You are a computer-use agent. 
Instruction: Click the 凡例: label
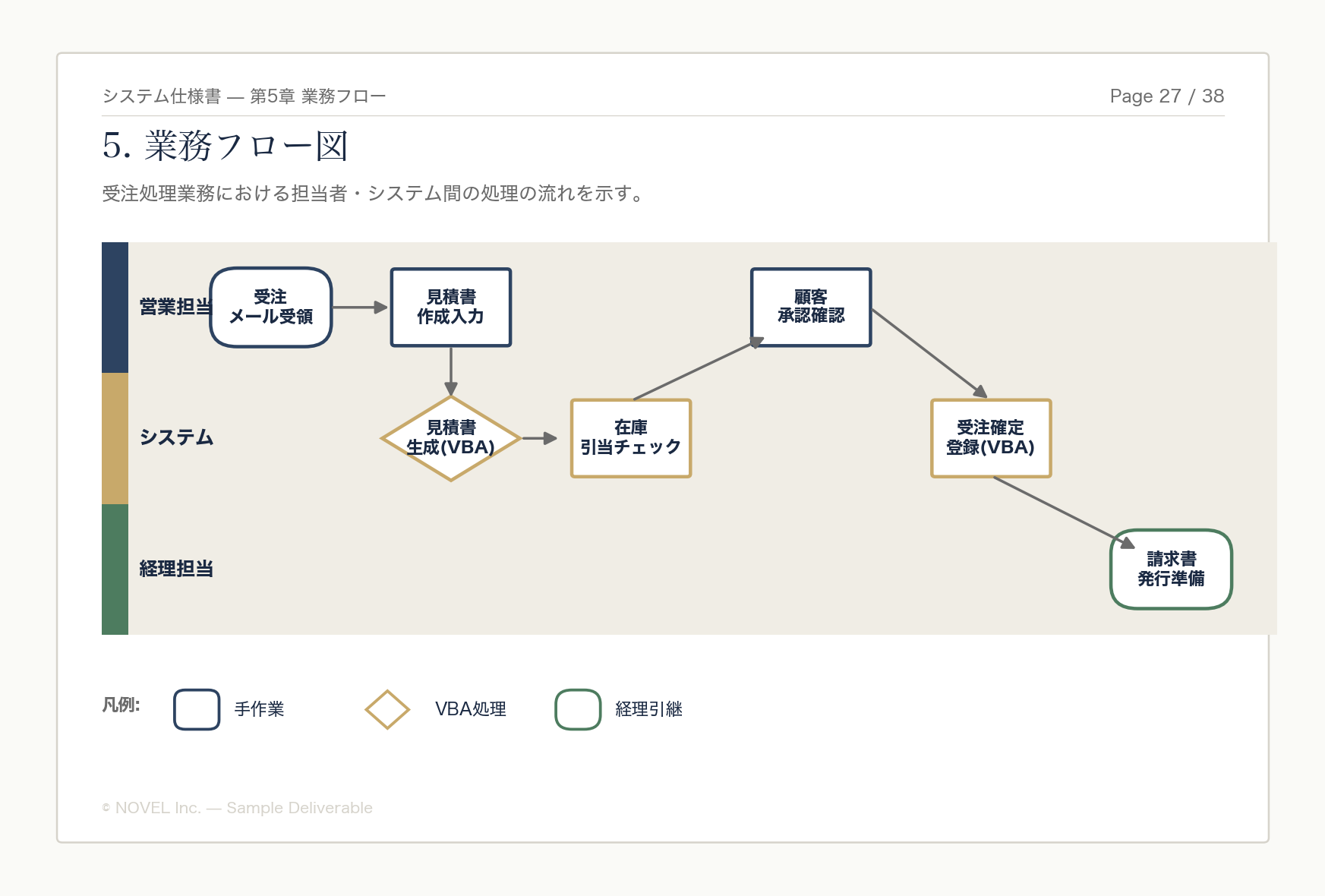coord(121,705)
